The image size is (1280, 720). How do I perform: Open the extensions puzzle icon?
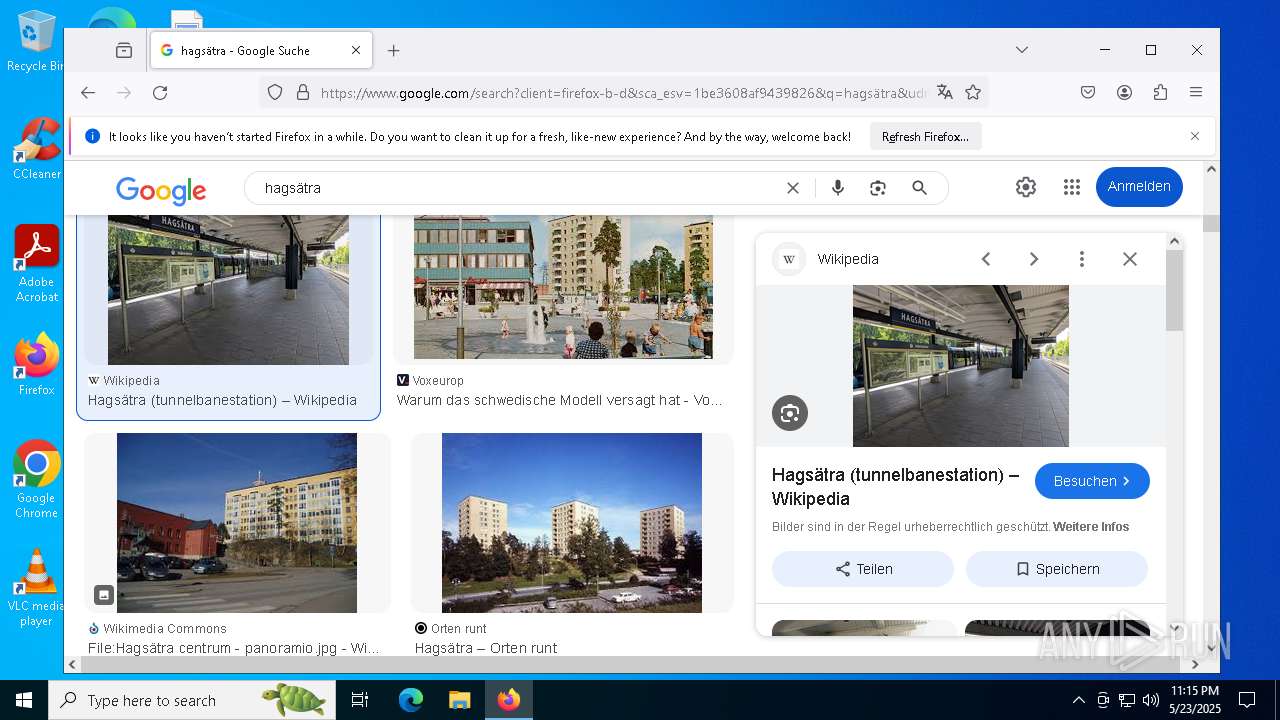click(1160, 93)
